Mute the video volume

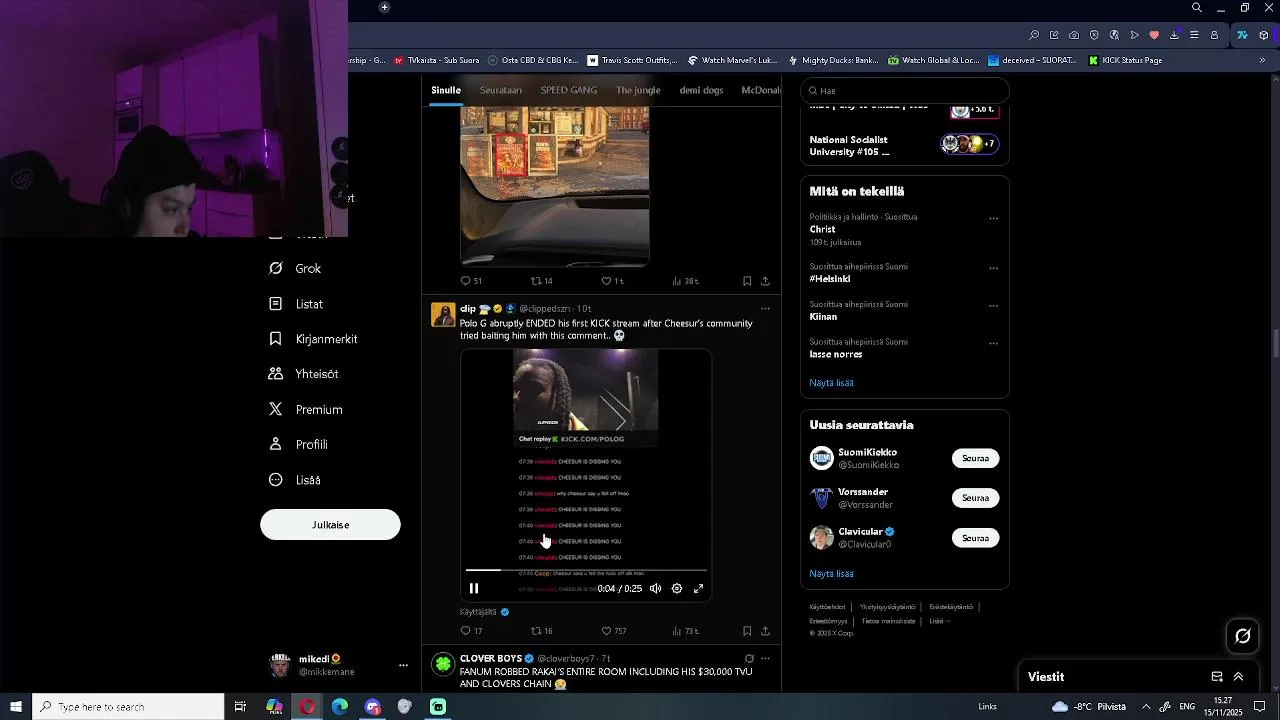coord(655,589)
